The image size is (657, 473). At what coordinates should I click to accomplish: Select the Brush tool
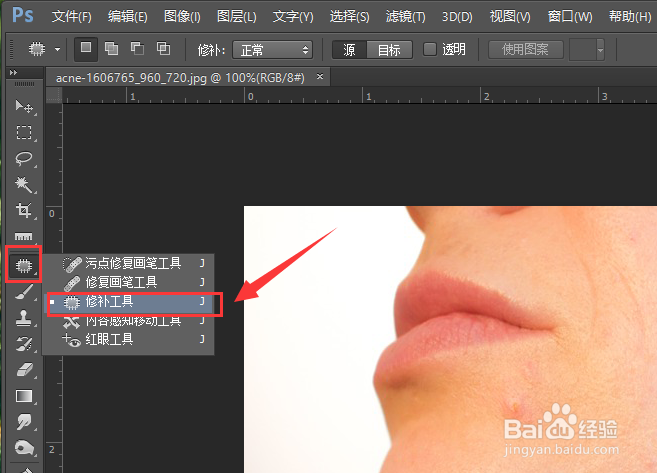tap(24, 292)
